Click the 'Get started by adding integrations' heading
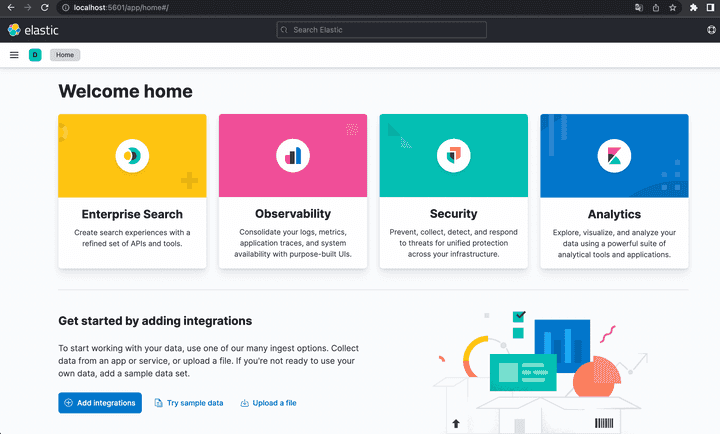 (x=155, y=321)
